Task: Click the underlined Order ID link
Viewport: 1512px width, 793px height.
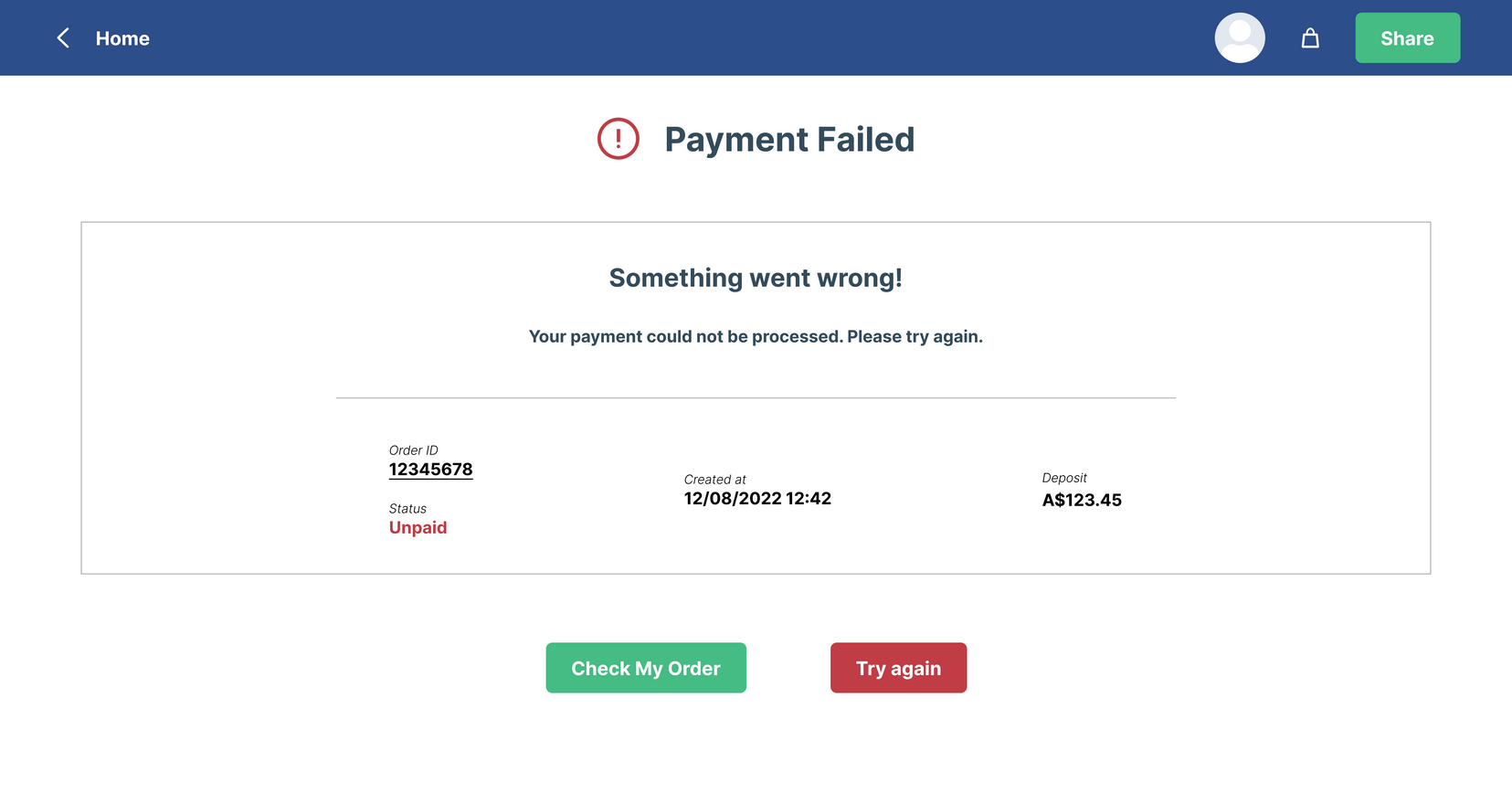Action: point(431,469)
